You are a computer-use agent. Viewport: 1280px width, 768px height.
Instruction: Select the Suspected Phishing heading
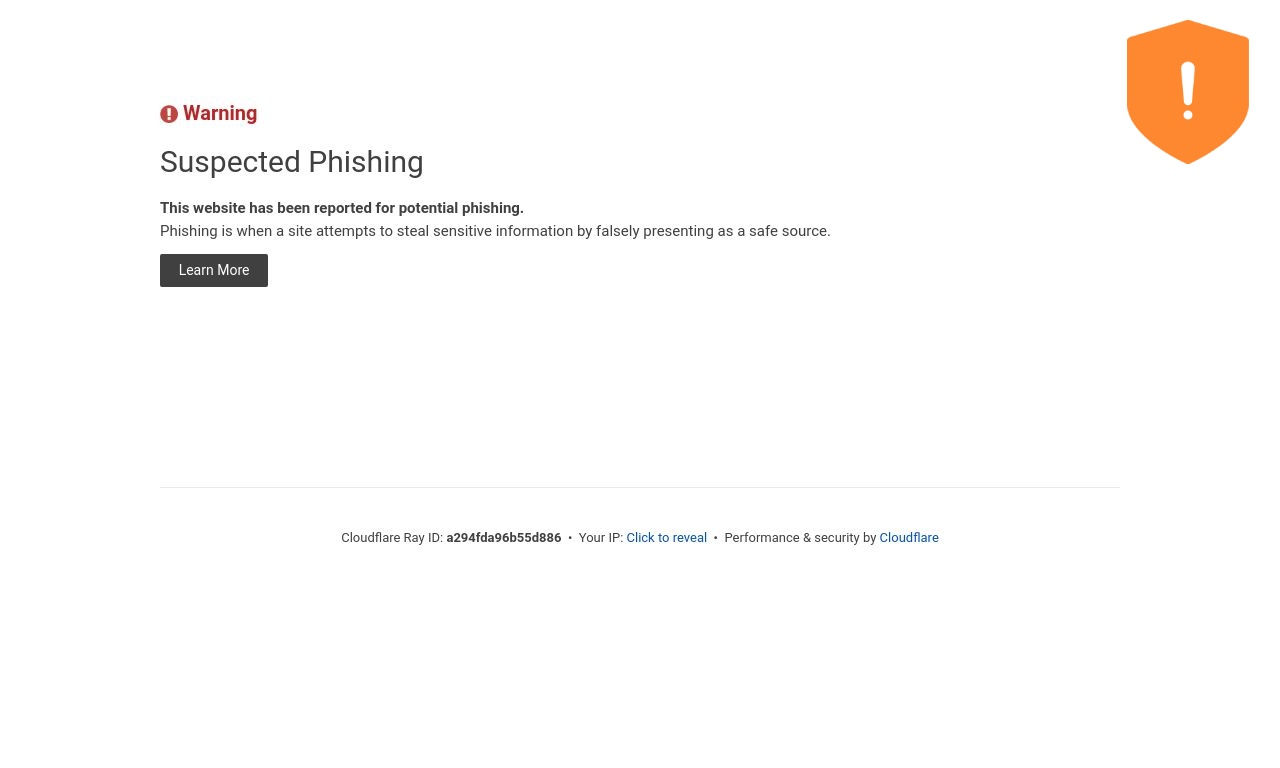(292, 162)
